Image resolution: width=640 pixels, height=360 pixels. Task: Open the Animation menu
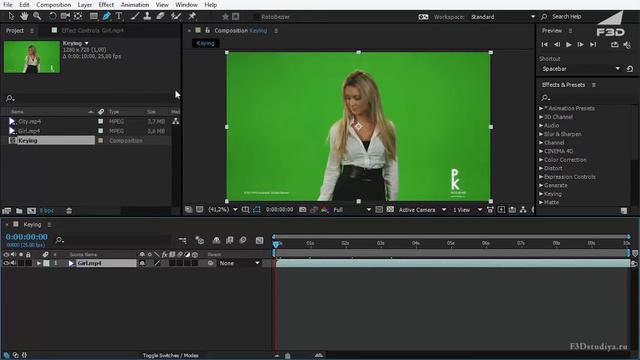click(135, 5)
